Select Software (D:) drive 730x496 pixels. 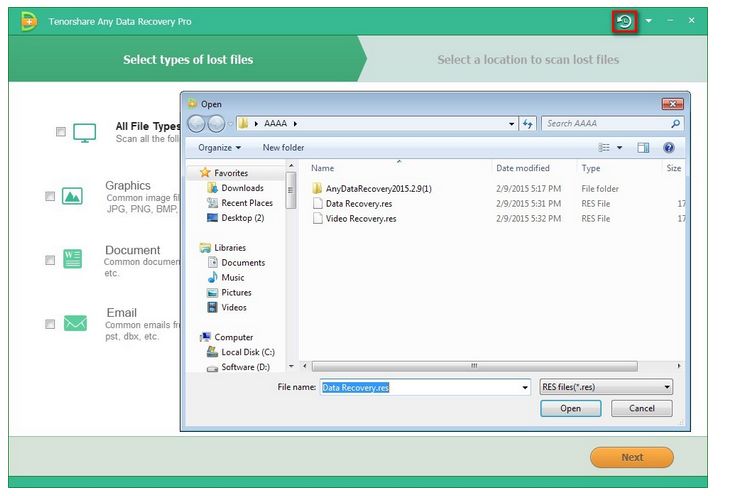pyautogui.click(x=238, y=367)
